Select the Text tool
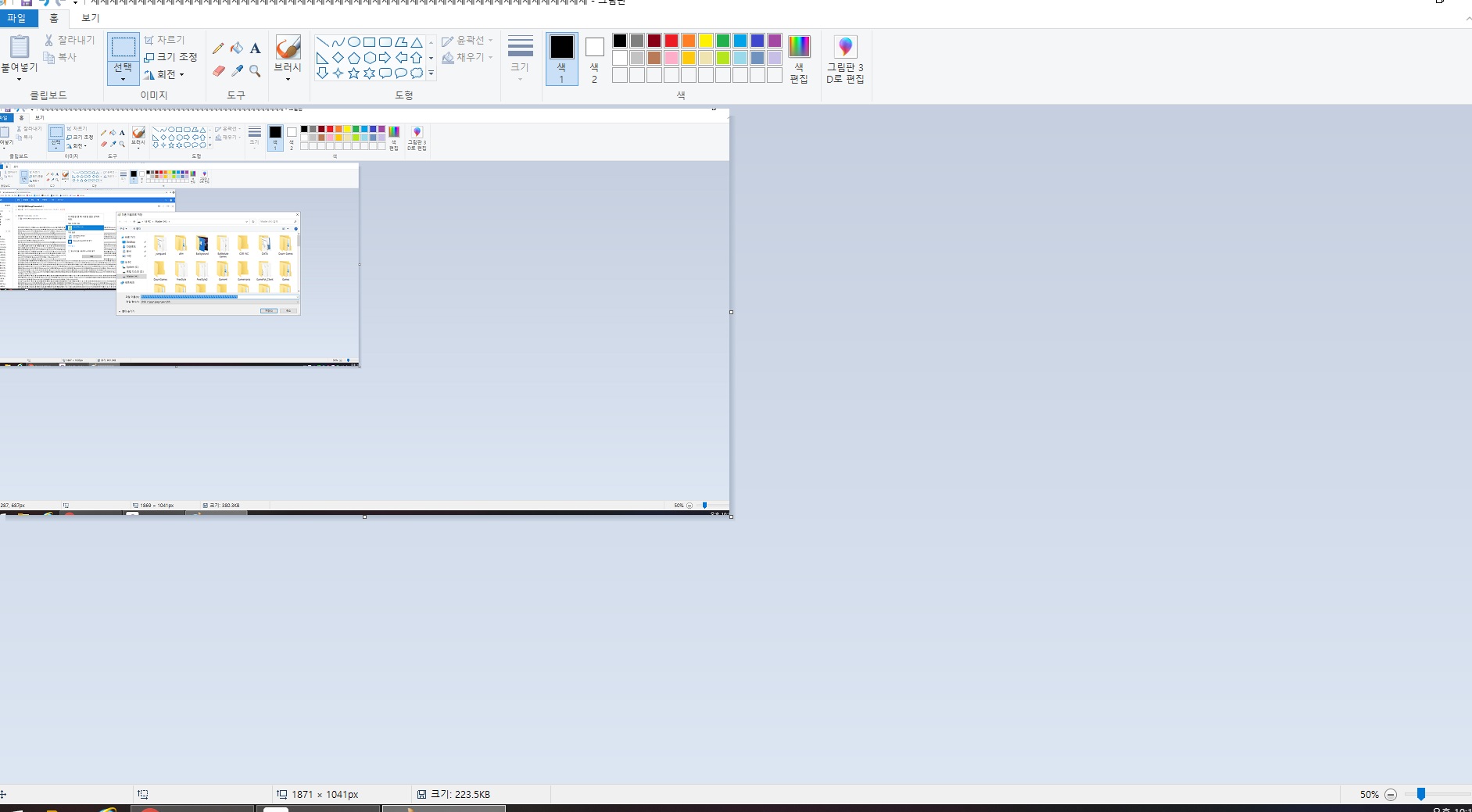This screenshot has width=1472, height=812. pos(255,48)
